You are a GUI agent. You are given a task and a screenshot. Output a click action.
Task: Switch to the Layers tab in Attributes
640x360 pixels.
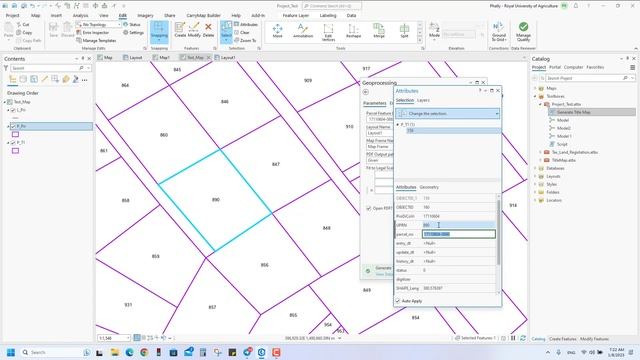[423, 100]
